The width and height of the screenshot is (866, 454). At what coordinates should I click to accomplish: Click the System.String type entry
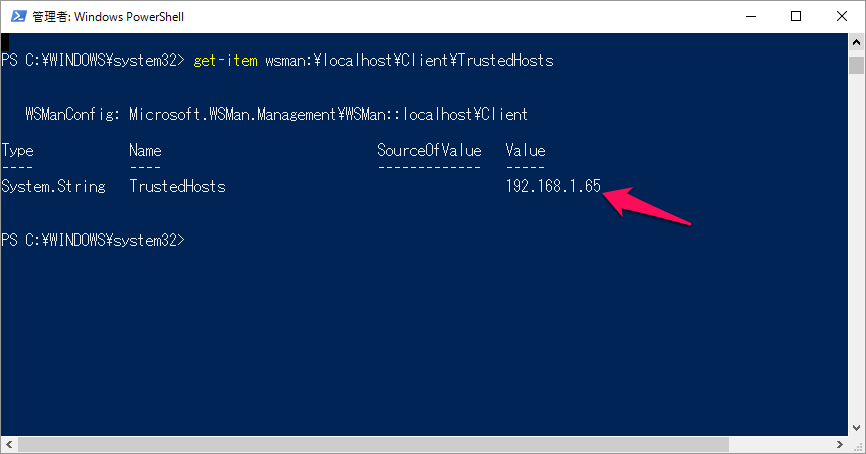coord(53,187)
